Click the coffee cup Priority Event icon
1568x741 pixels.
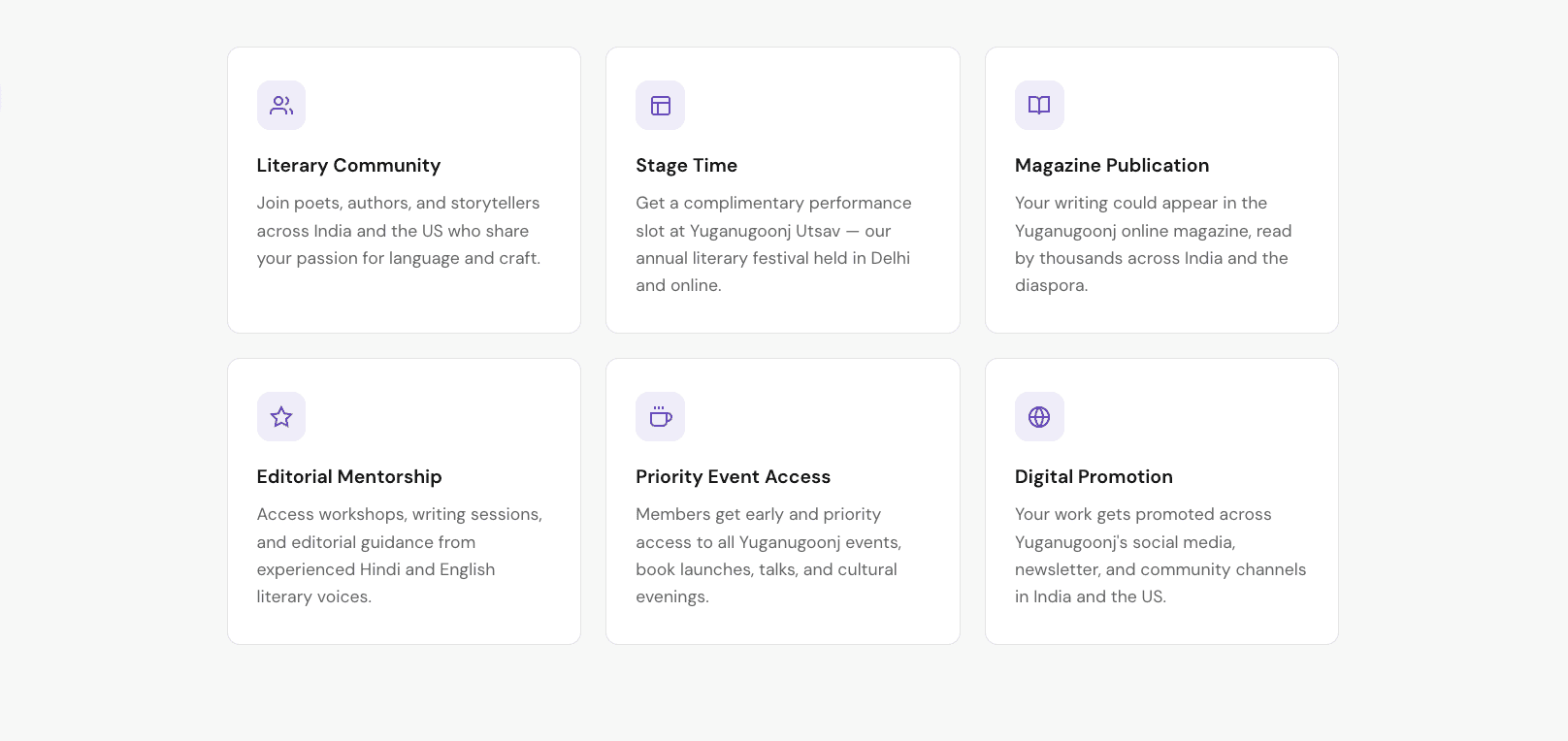[661, 416]
